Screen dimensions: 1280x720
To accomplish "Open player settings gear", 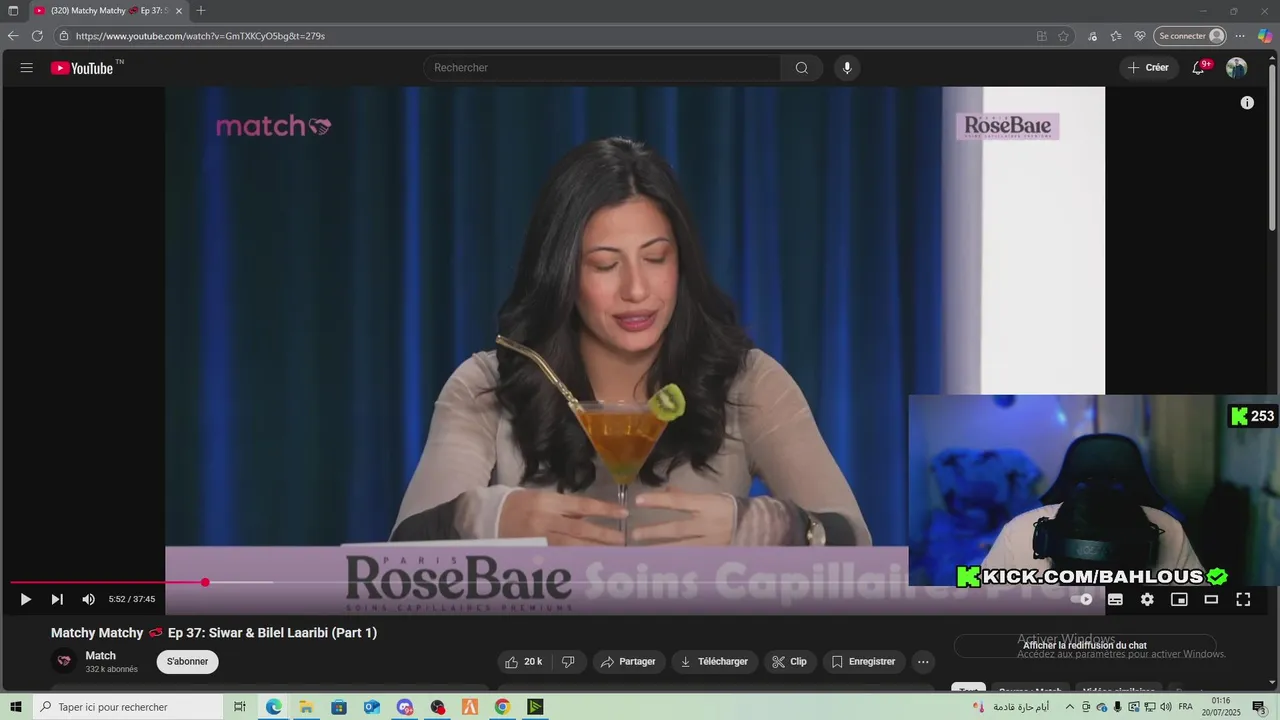I will 1147,599.
